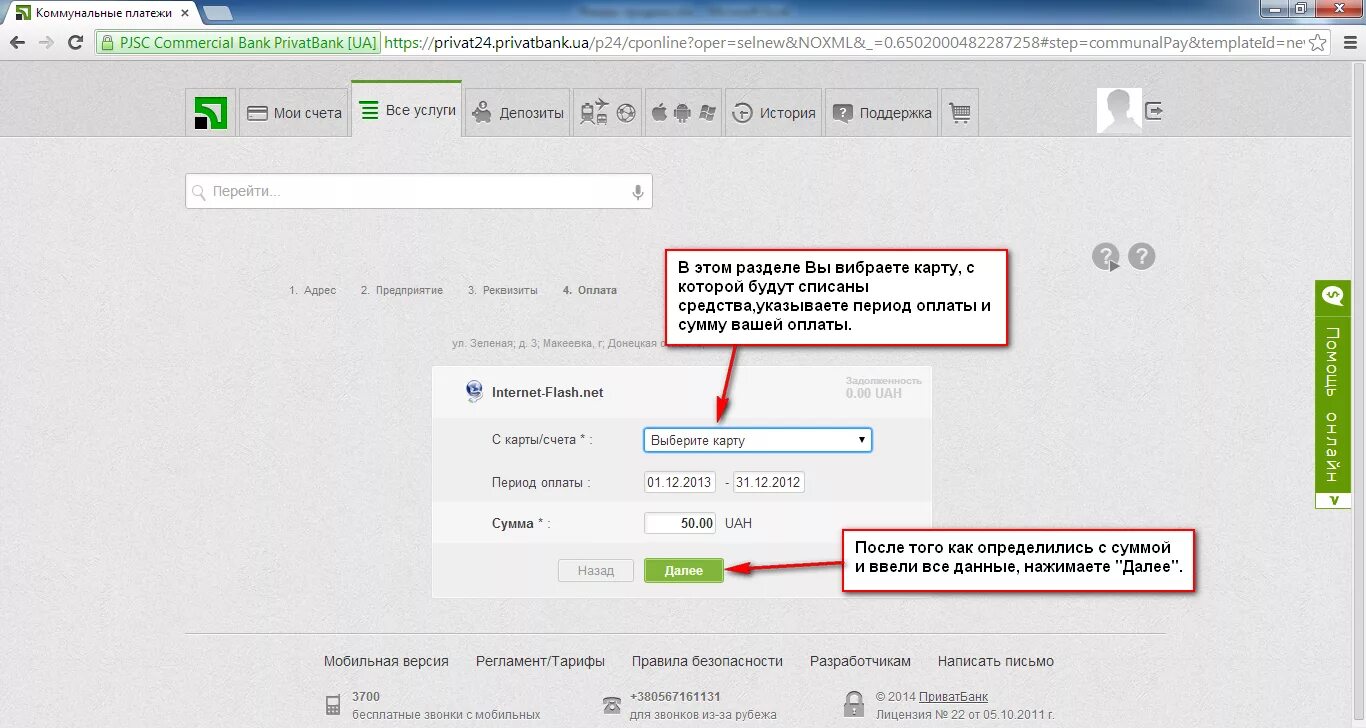The width and height of the screenshot is (1366, 728).
Task: Focus the Перейти search field
Action: pos(419,191)
